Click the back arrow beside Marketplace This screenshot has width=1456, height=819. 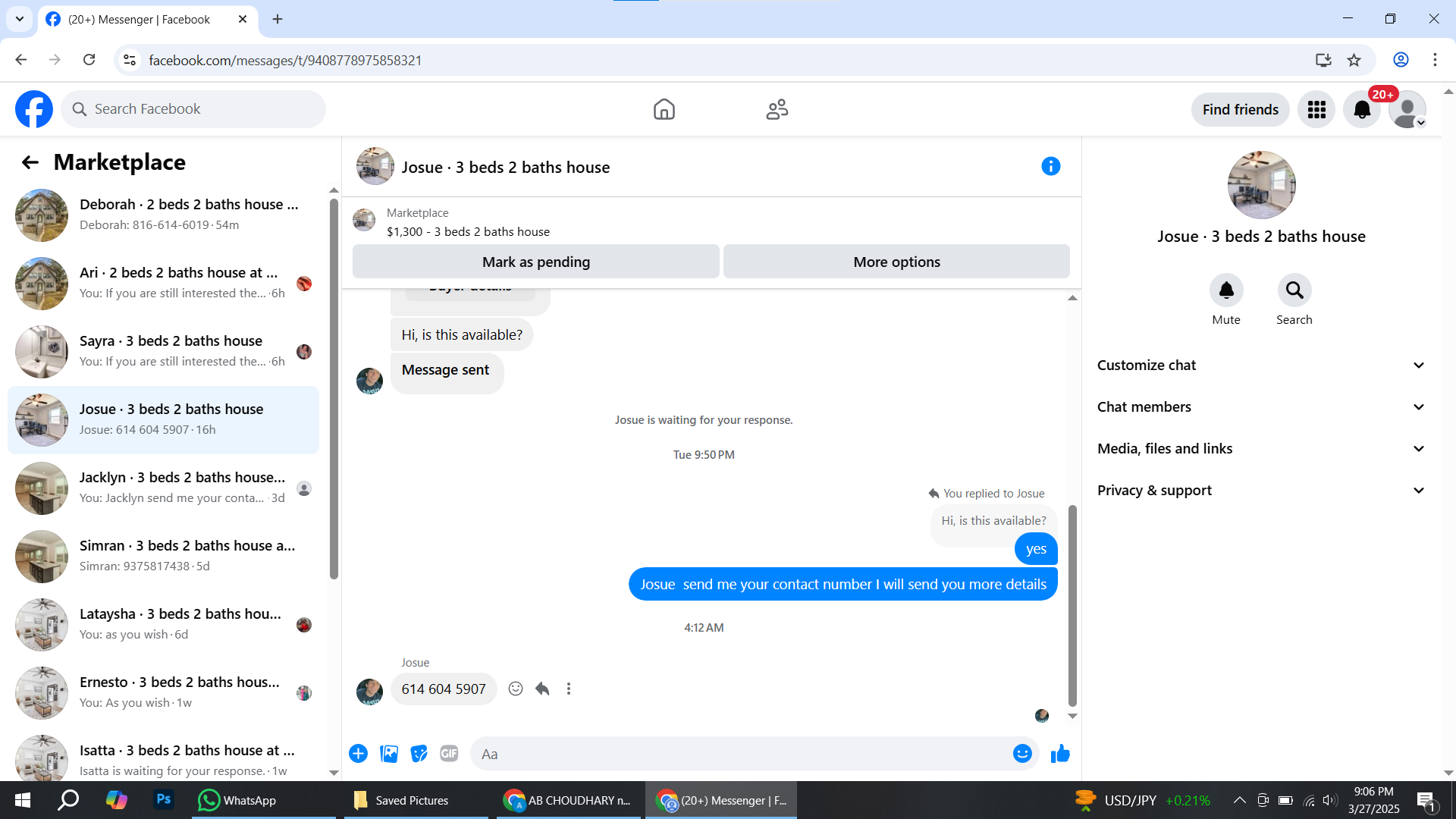[30, 162]
